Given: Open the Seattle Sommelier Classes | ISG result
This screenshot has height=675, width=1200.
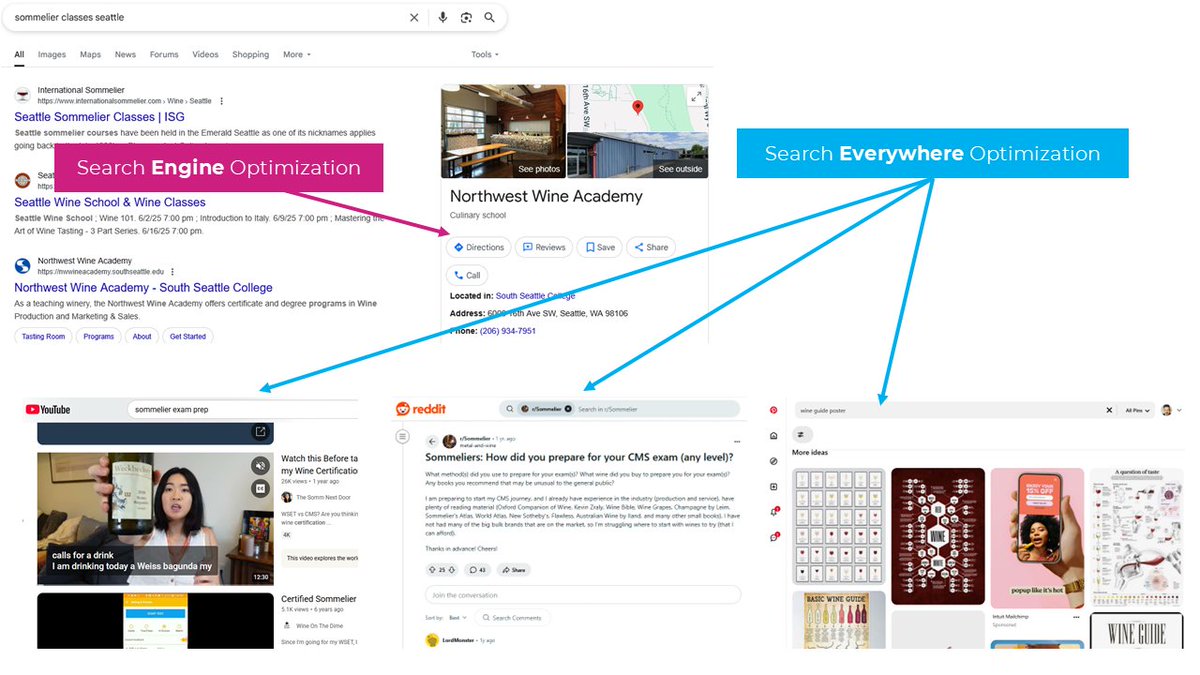Looking at the screenshot, I should coord(99,117).
